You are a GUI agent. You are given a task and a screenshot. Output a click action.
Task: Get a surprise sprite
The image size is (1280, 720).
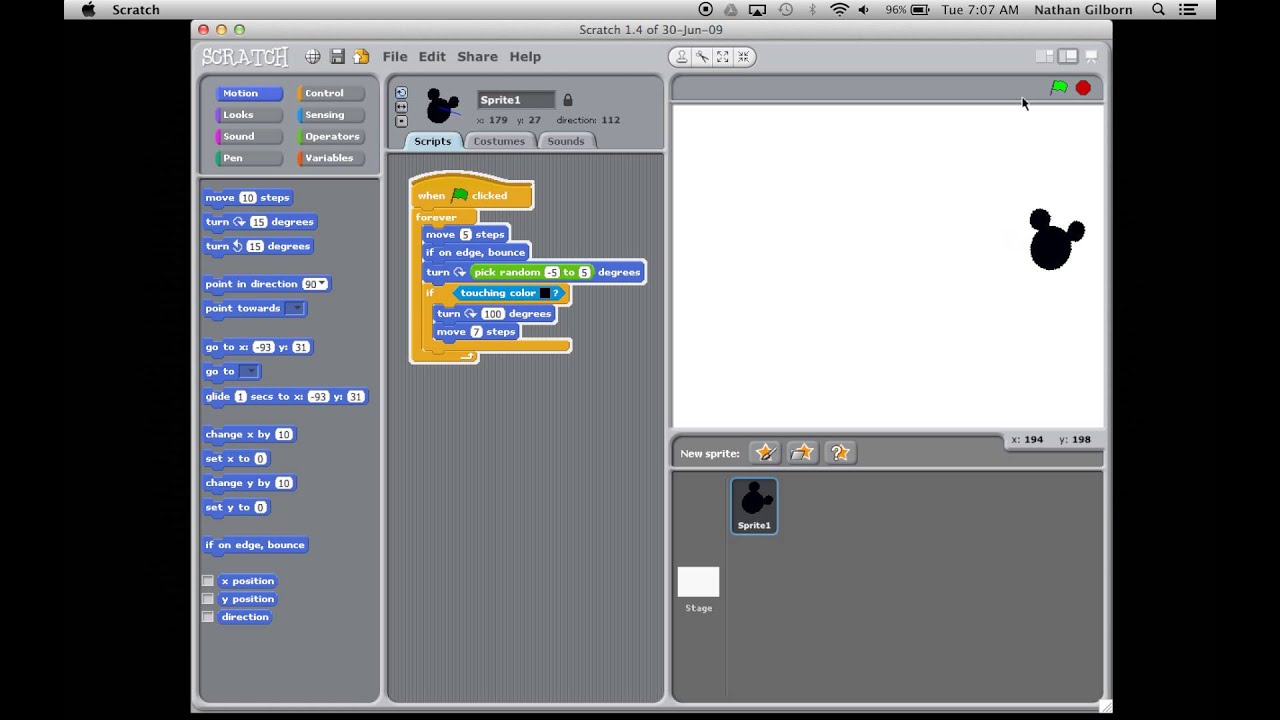point(840,453)
